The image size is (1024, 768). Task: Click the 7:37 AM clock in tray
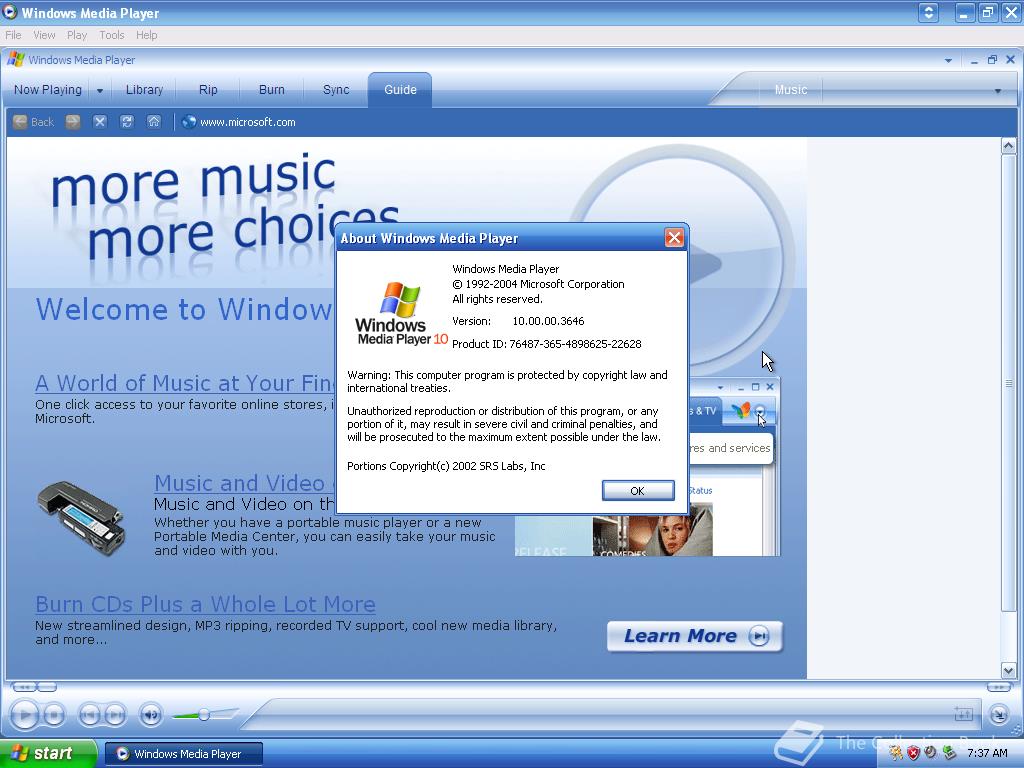pos(987,753)
